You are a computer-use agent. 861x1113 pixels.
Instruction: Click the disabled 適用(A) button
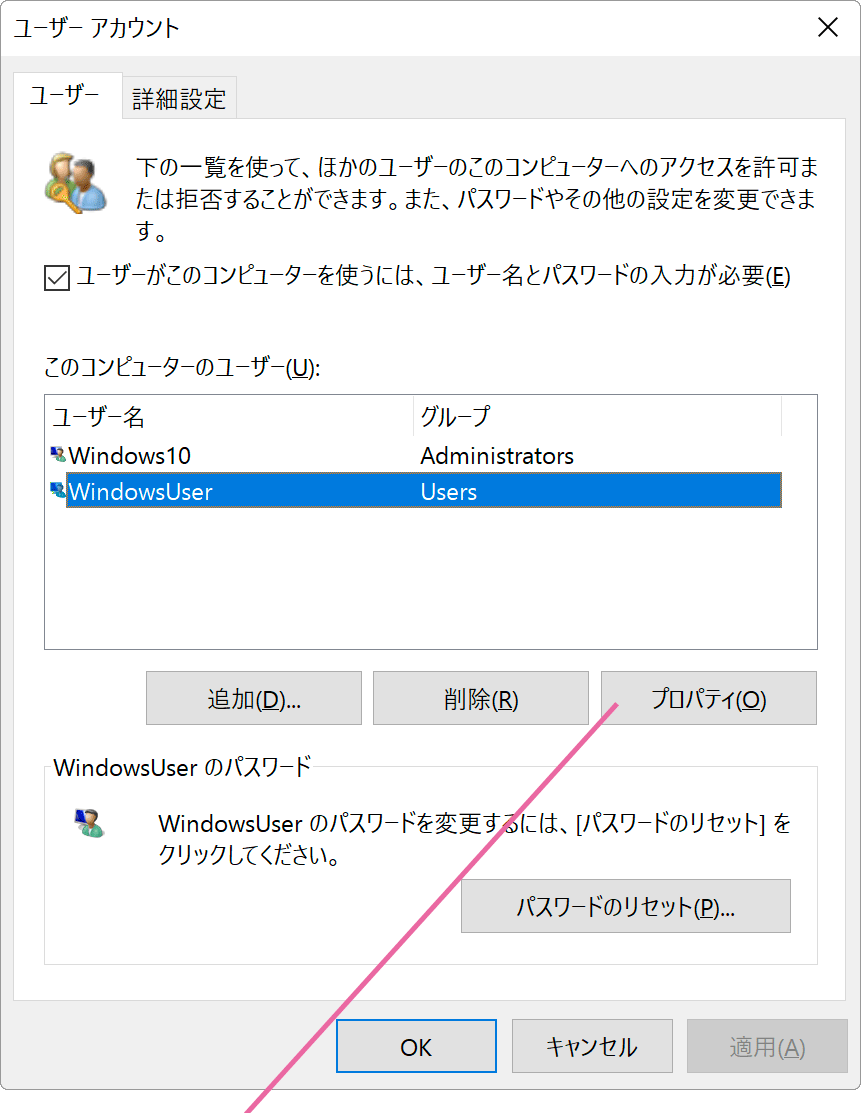[767, 1046]
